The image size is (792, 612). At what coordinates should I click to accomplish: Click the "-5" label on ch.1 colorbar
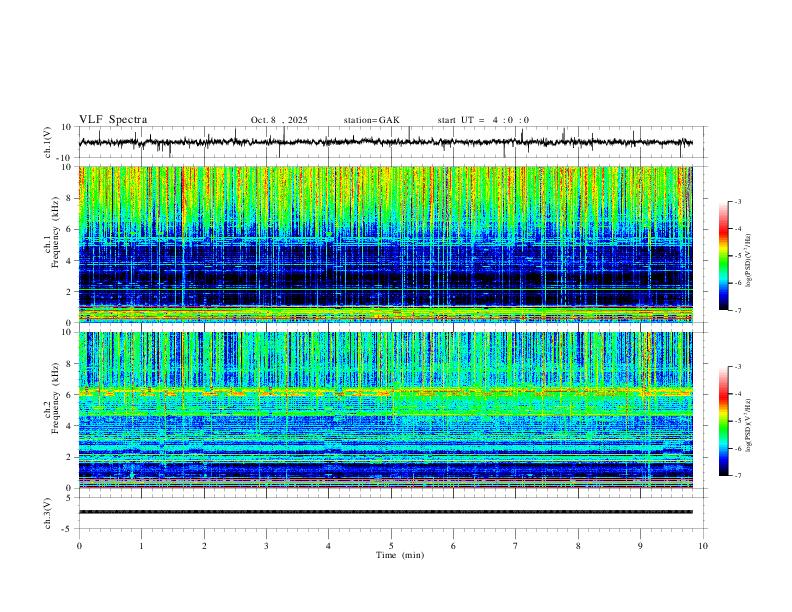tap(737, 256)
